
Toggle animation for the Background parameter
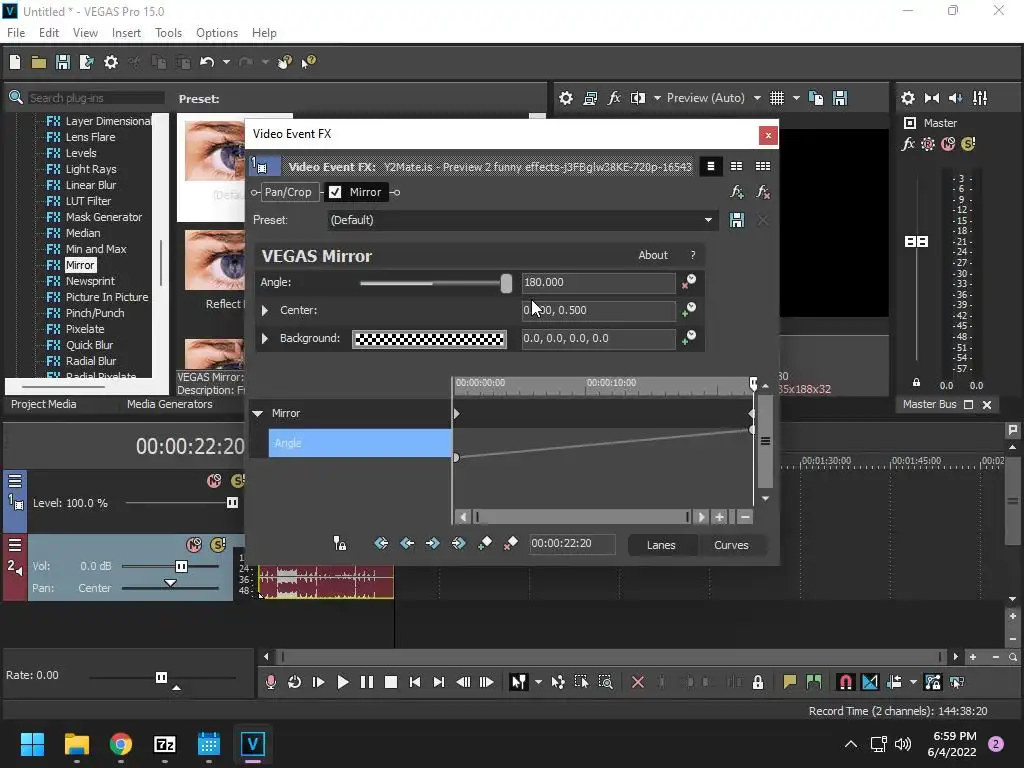tap(688, 338)
